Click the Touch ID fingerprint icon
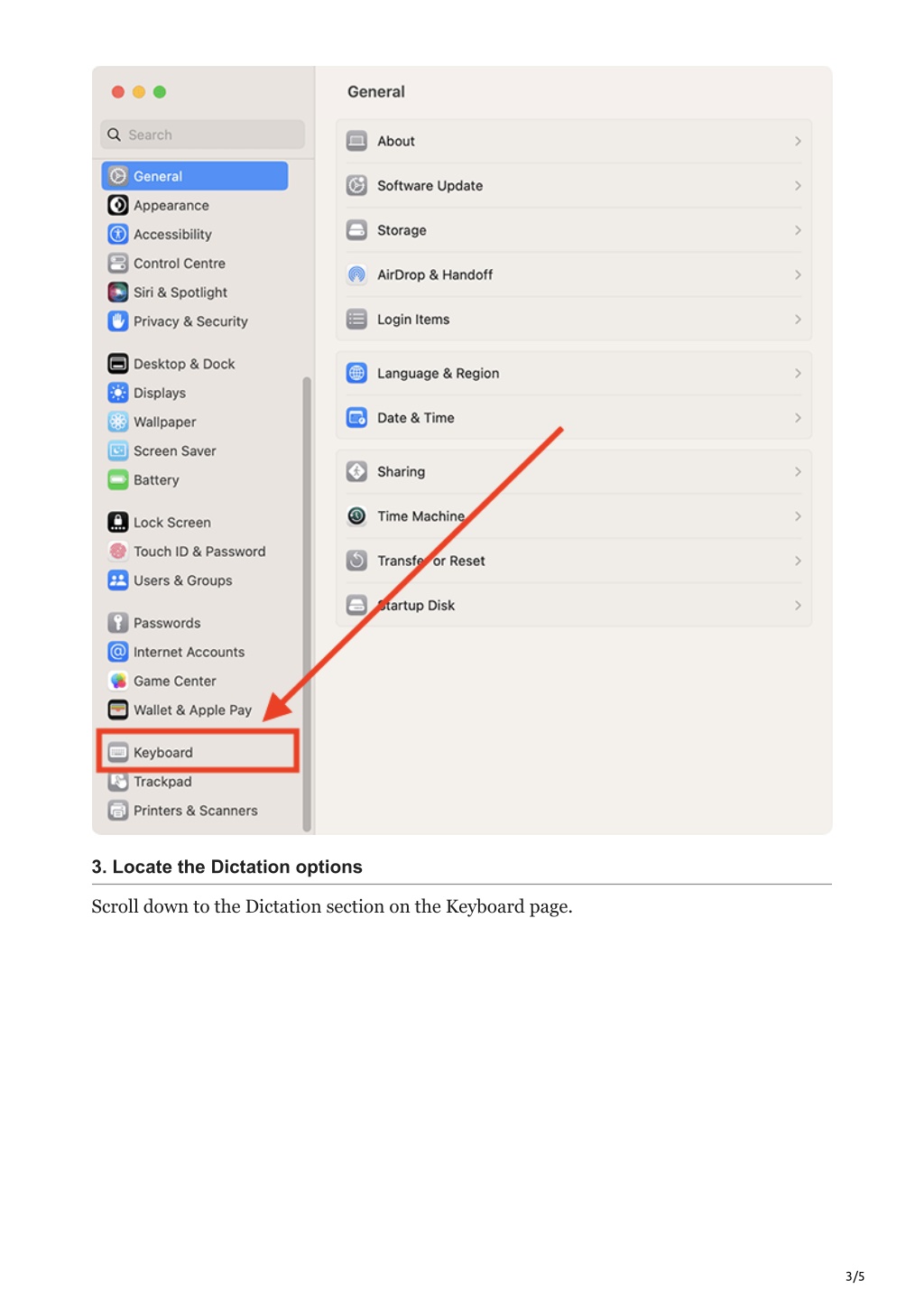 pyautogui.click(x=118, y=551)
